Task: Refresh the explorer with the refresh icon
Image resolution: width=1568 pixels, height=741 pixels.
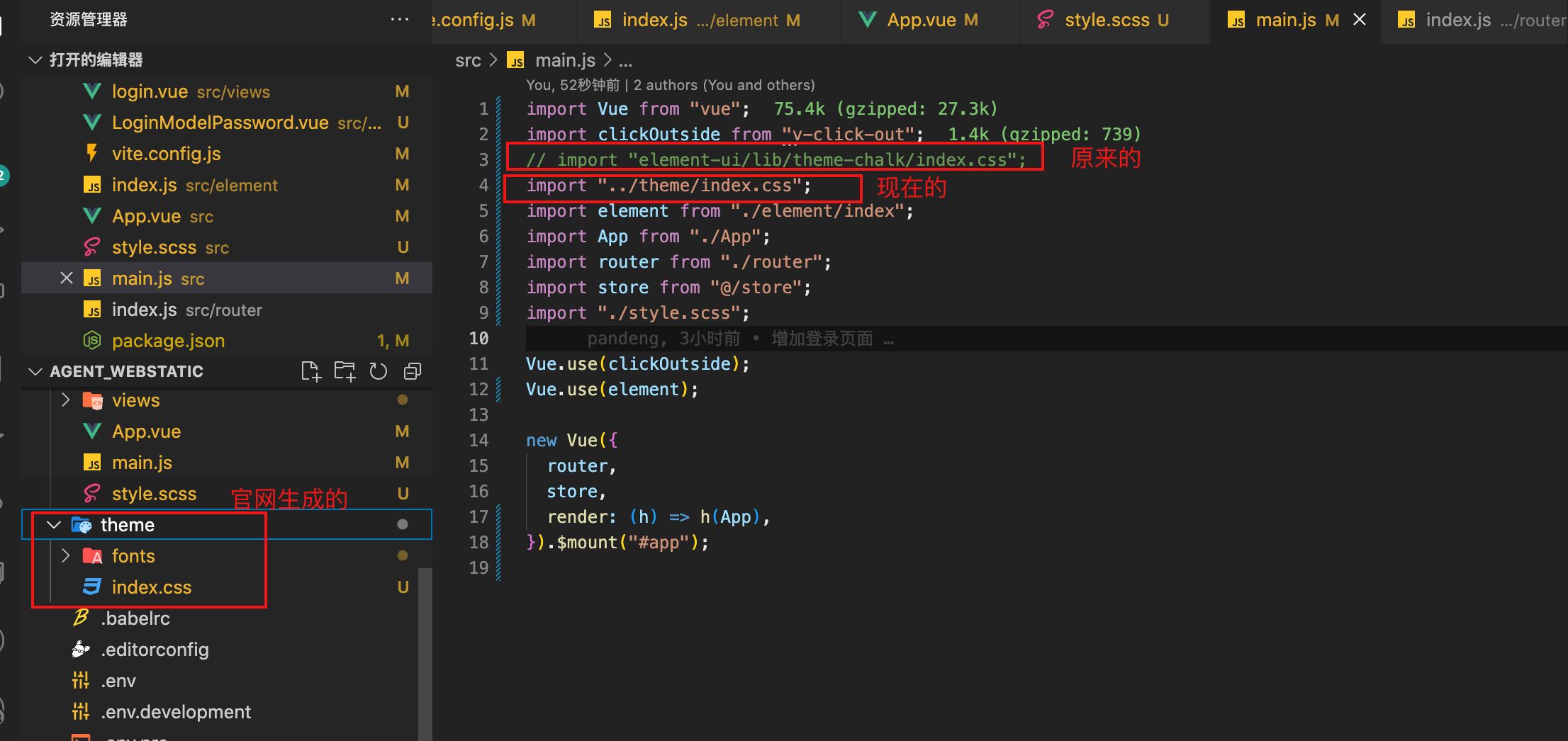Action: pyautogui.click(x=379, y=371)
